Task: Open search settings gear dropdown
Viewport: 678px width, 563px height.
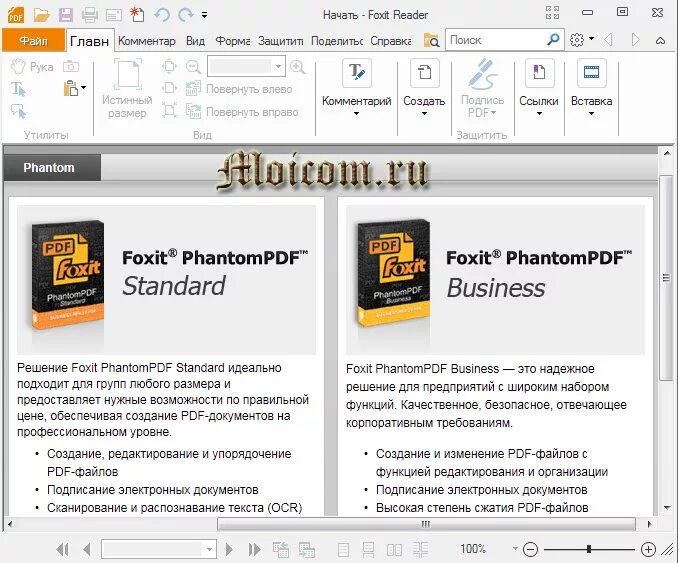Action: point(582,40)
